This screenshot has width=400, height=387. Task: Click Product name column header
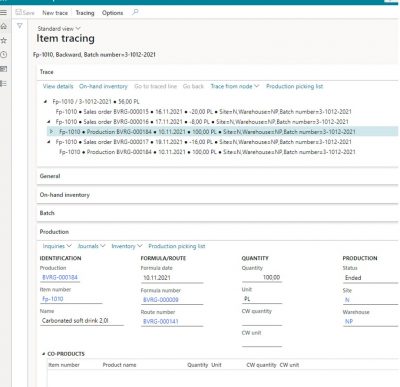[119, 365]
